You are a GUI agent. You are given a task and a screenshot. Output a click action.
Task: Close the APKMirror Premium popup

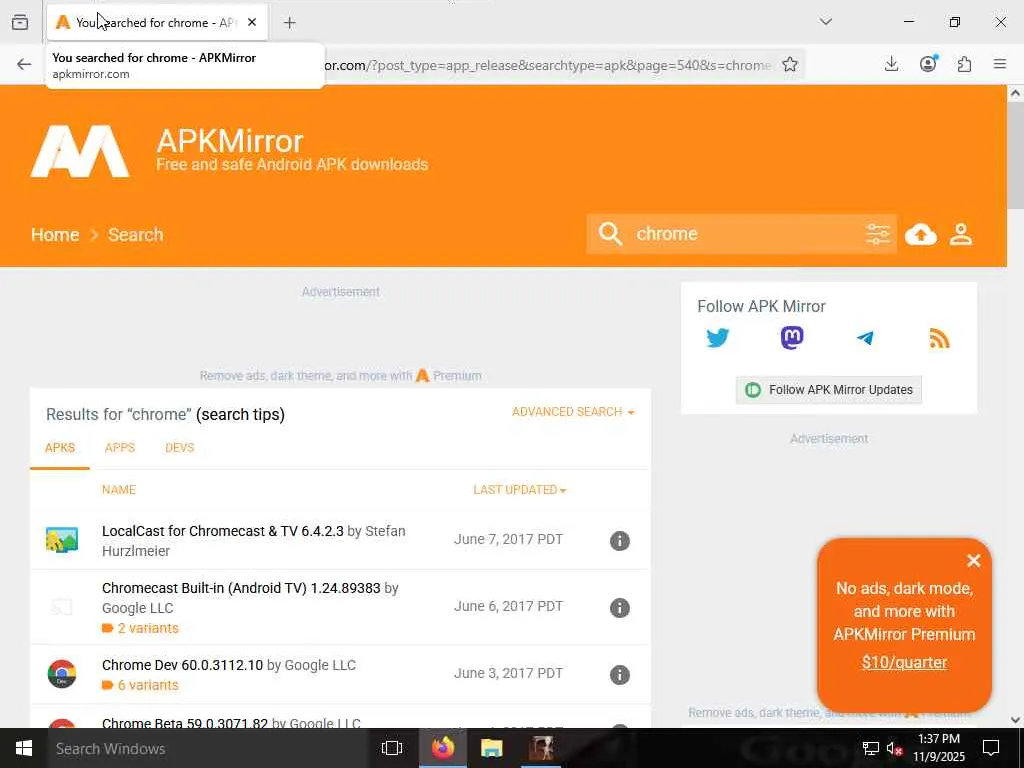(973, 560)
